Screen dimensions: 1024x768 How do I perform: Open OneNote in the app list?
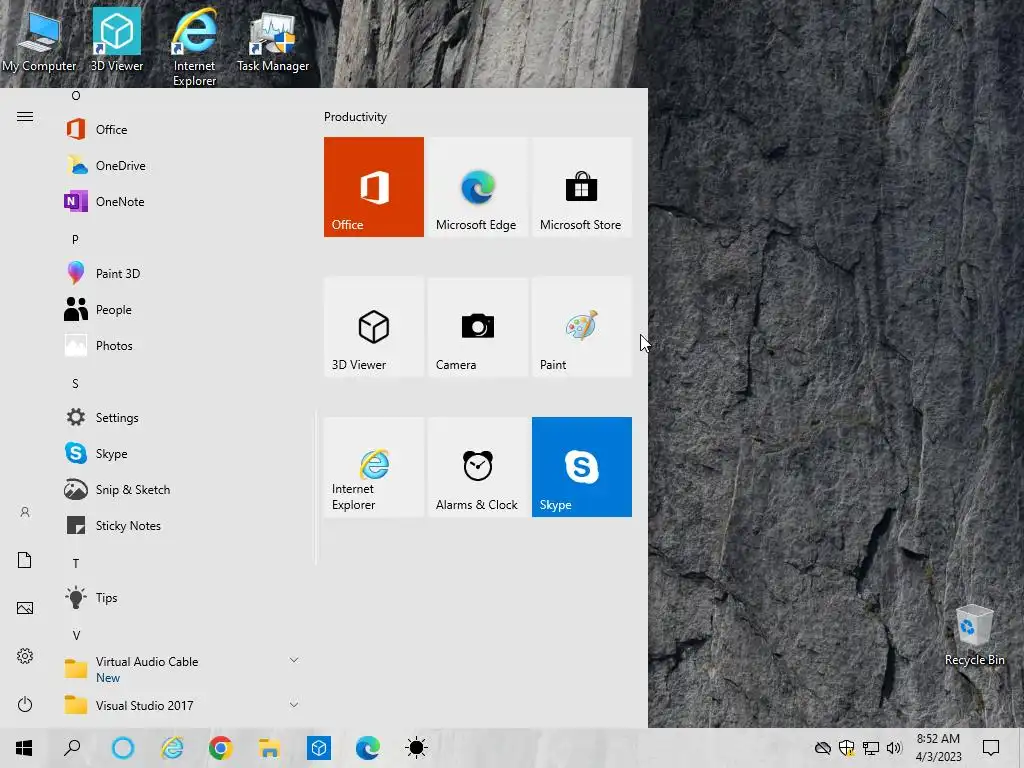[x=182, y=201]
